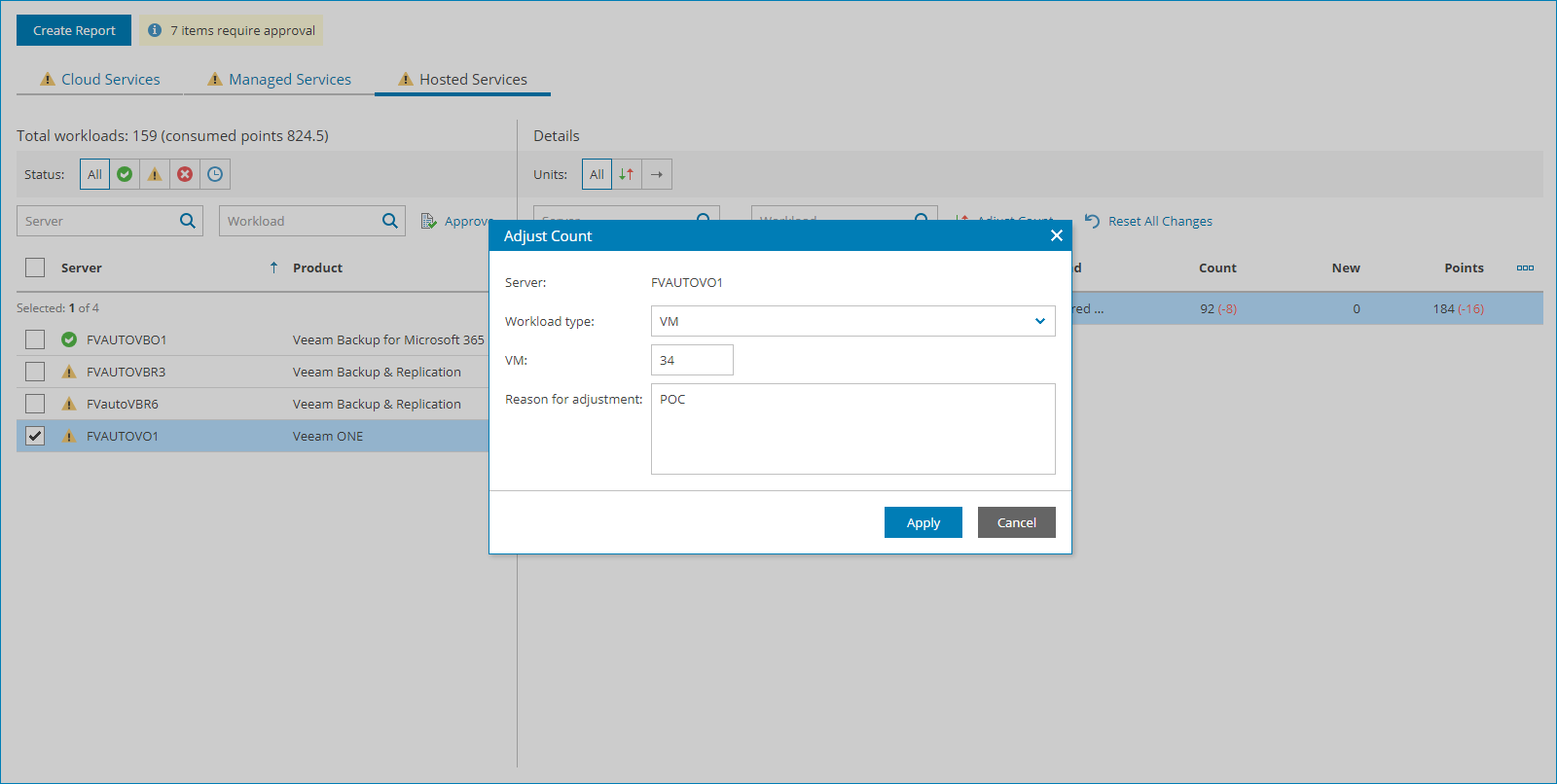Click the Create Report button

[x=74, y=30]
